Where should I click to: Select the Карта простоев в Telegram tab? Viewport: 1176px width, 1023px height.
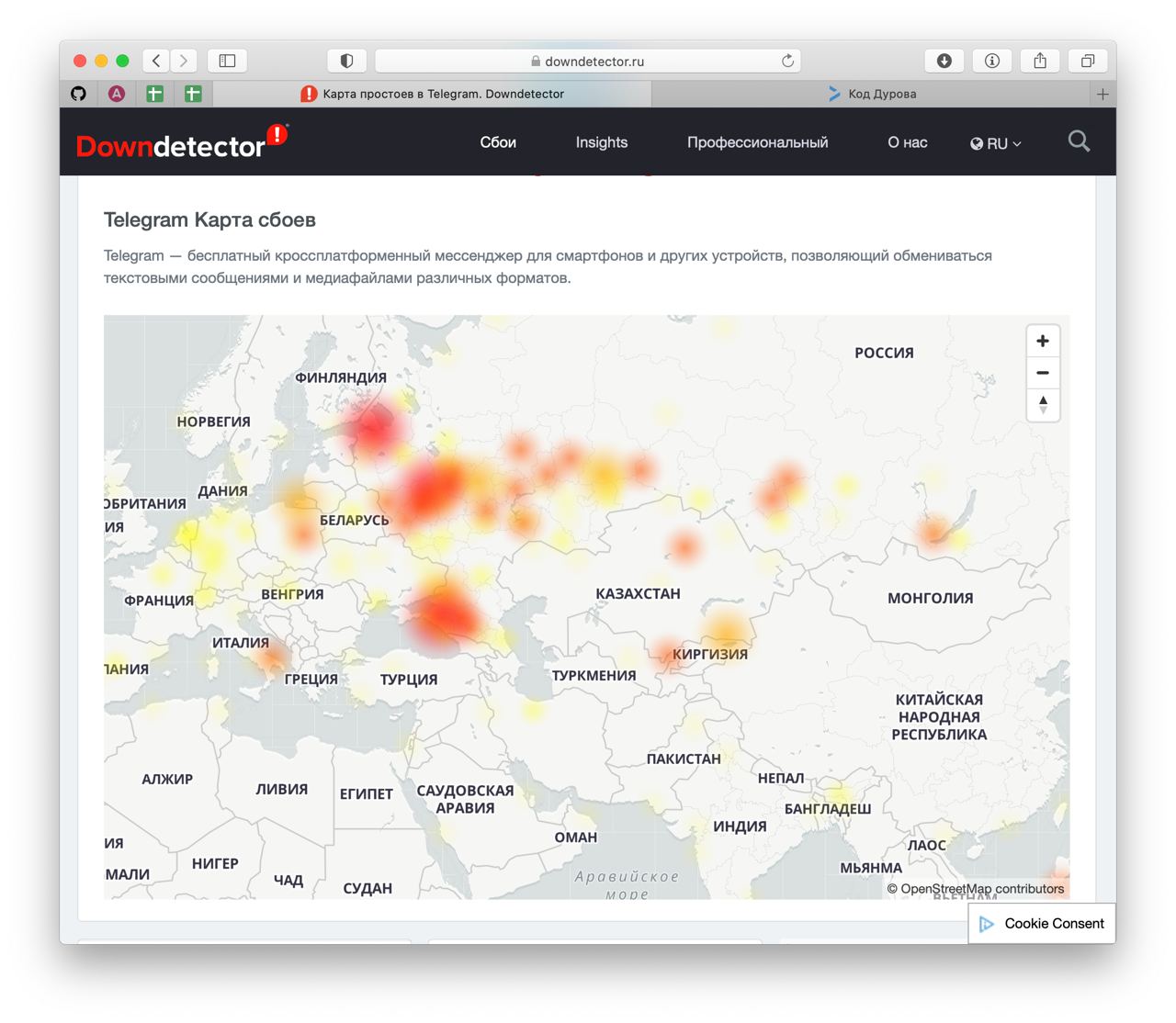(x=432, y=94)
